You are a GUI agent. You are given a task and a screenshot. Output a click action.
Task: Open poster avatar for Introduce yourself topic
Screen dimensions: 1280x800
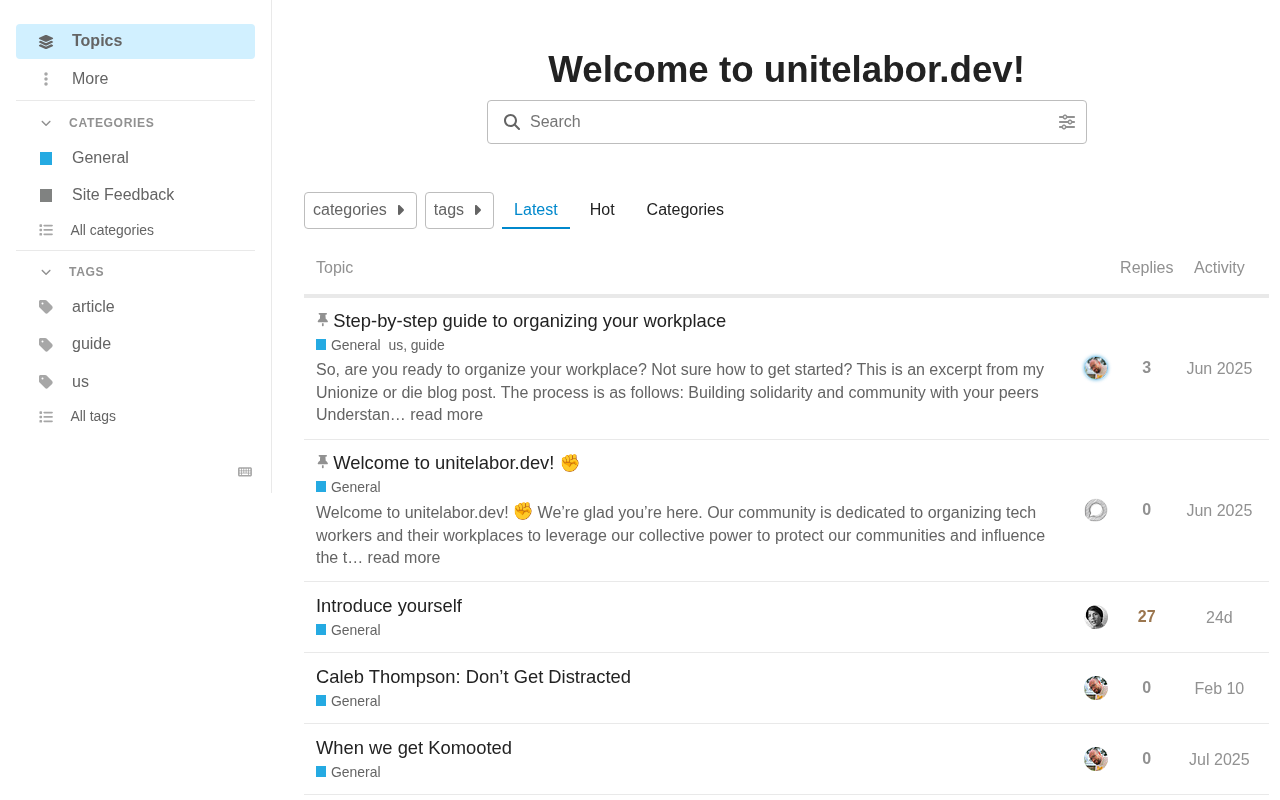click(1096, 617)
